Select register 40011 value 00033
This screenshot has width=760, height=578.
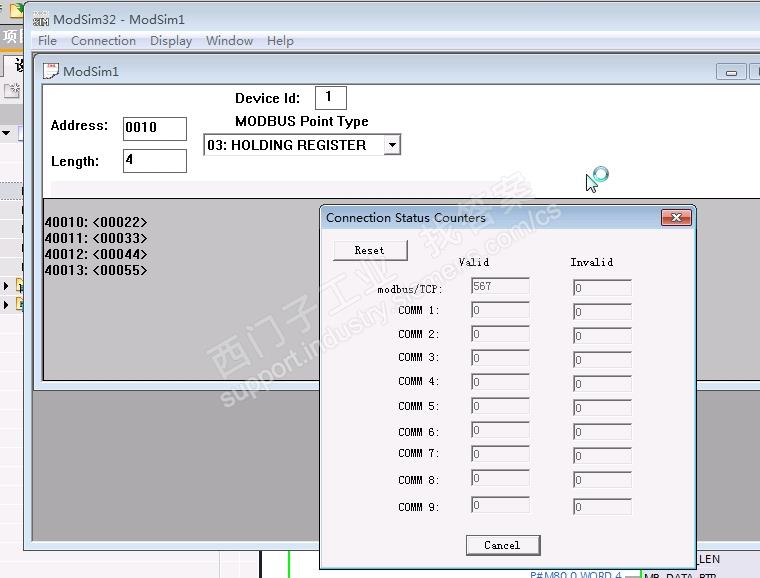[x=95, y=238]
